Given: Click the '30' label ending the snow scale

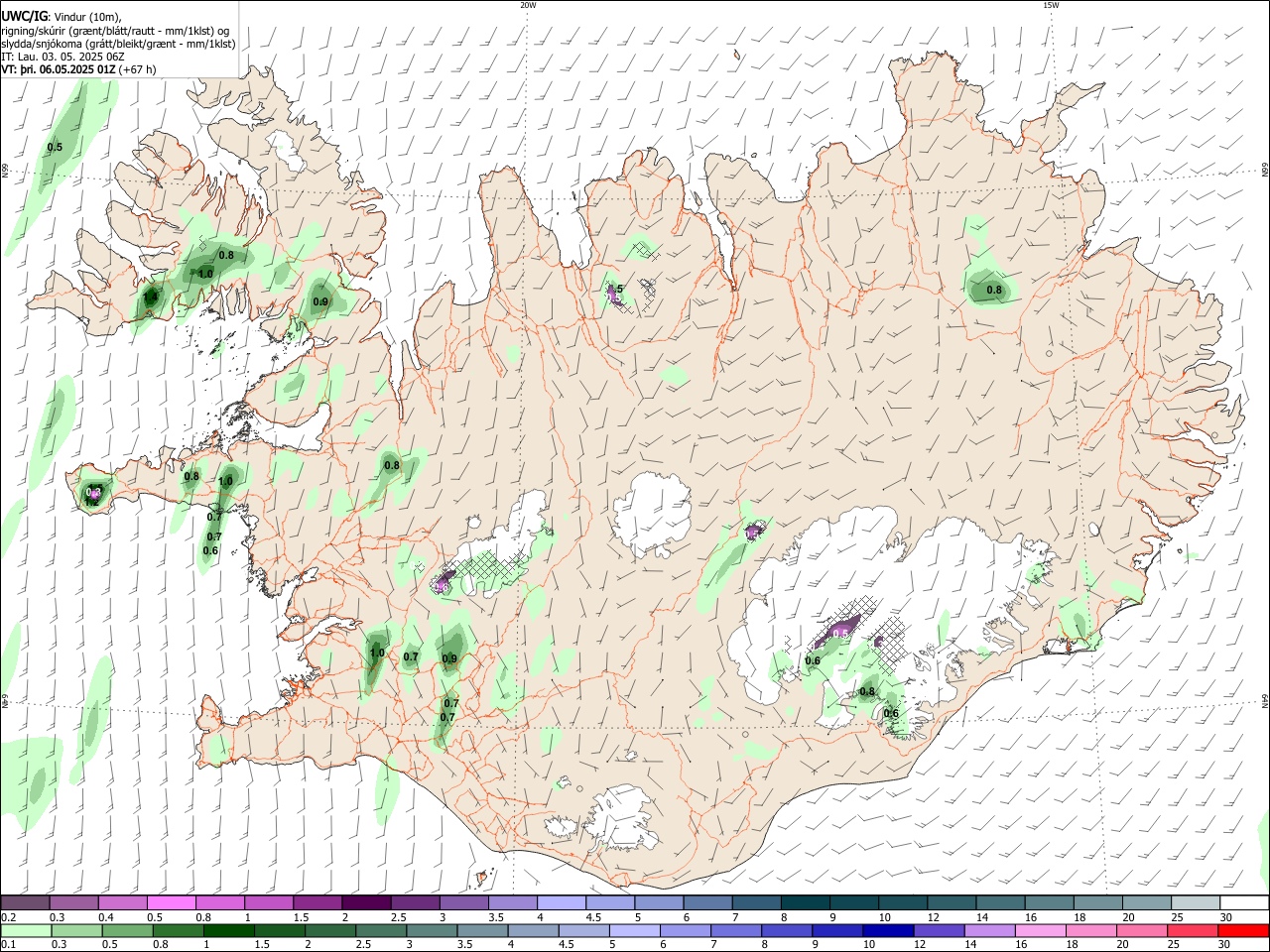Looking at the screenshot, I should coord(1225,917).
